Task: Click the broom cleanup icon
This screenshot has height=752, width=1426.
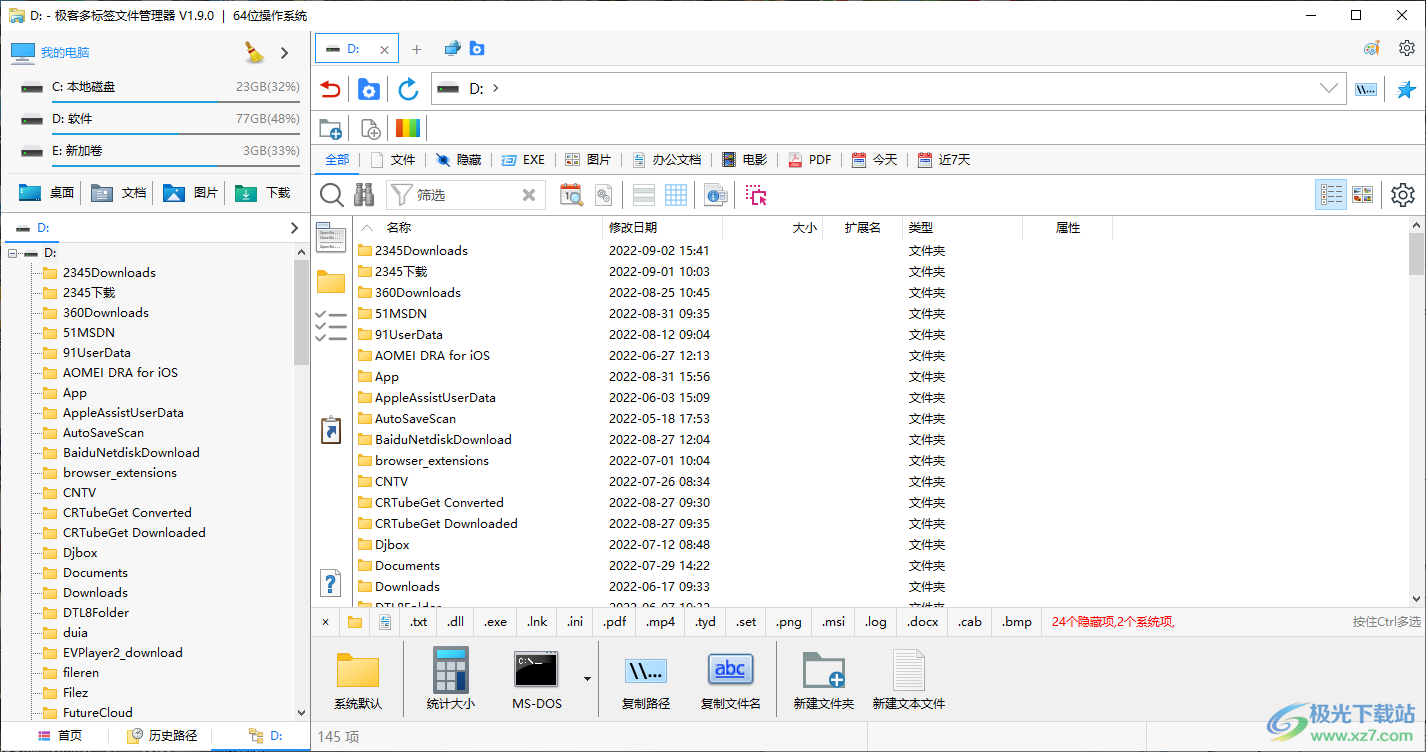Action: [x=255, y=52]
